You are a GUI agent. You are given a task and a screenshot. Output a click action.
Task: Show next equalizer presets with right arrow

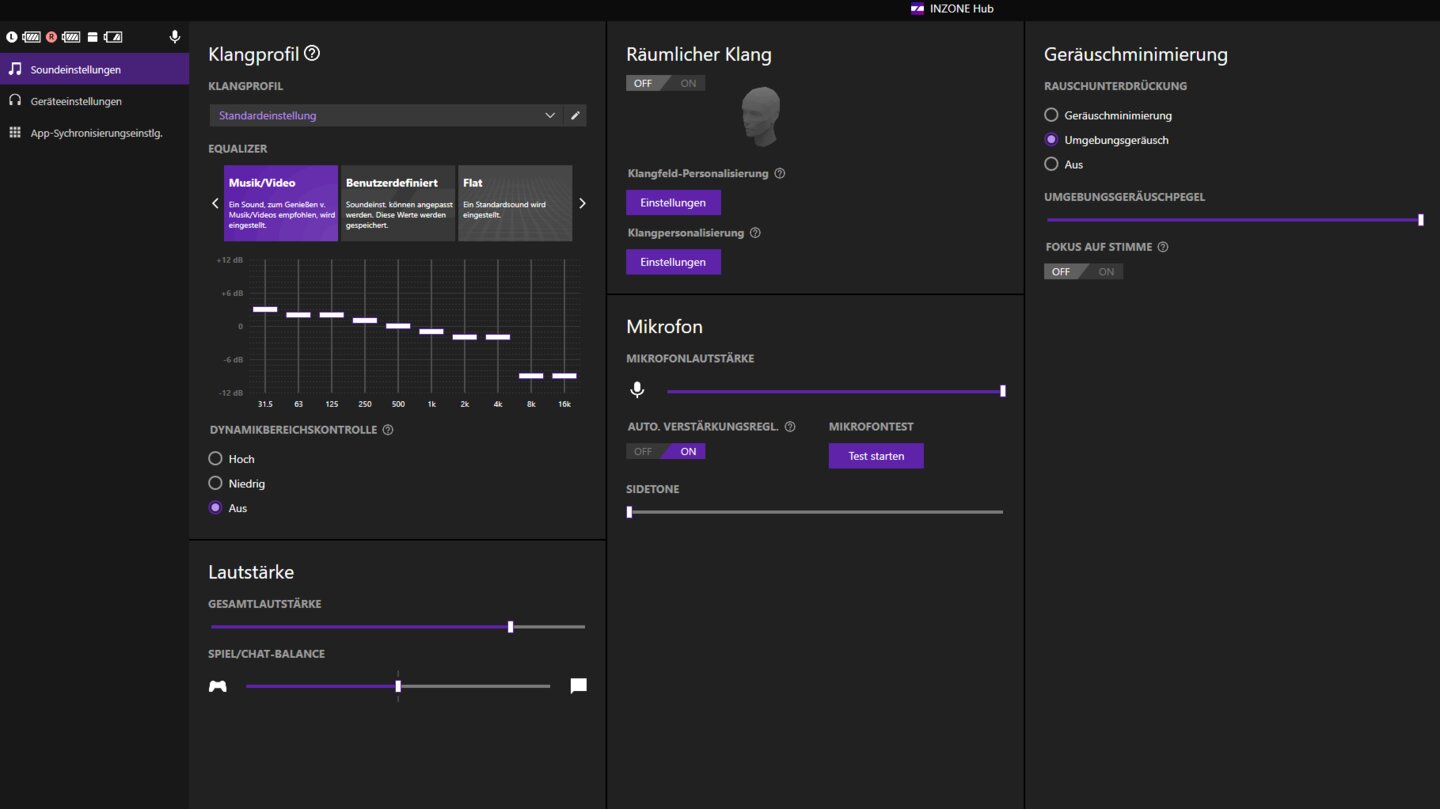582,203
